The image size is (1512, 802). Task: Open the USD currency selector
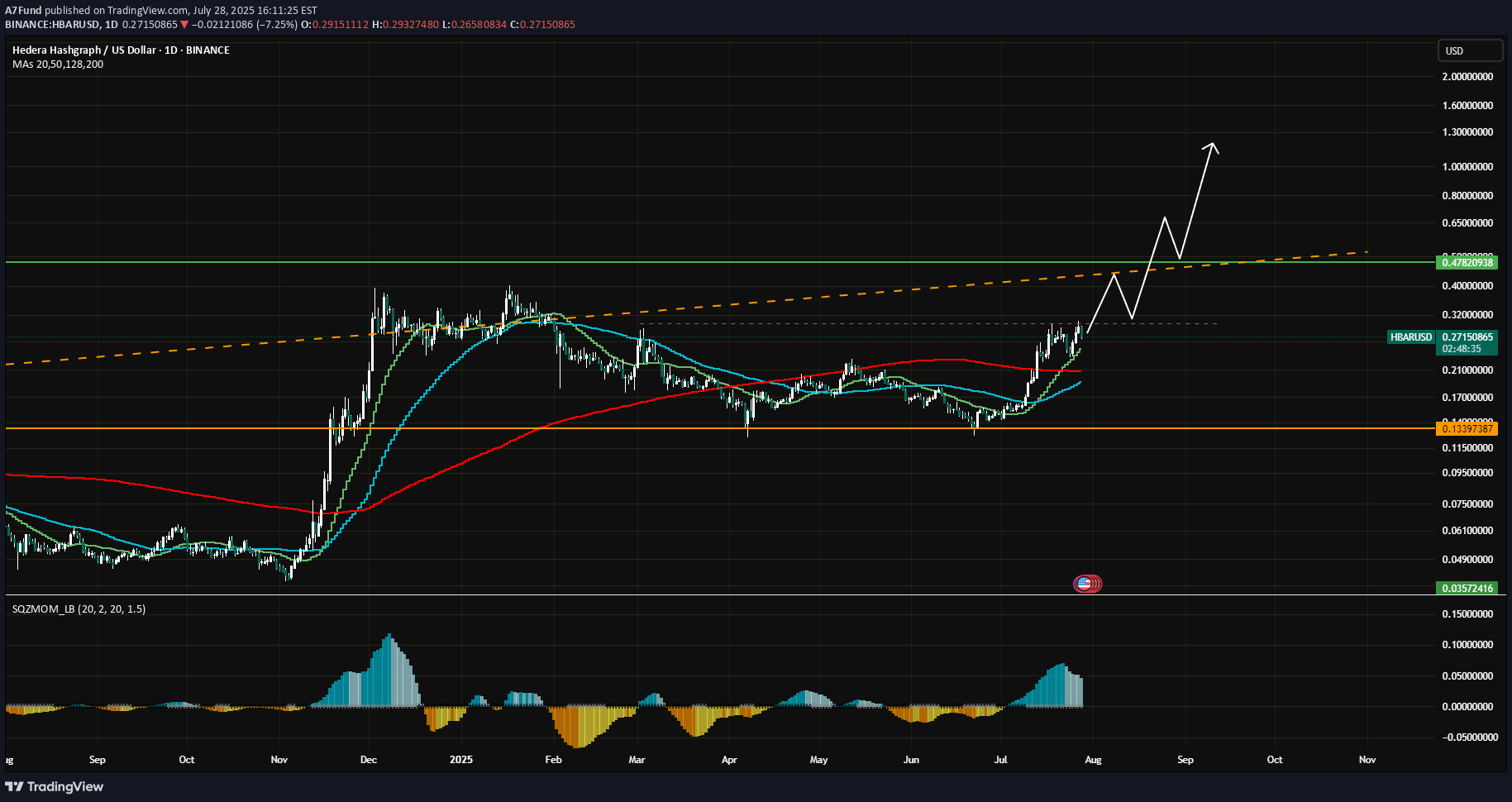(1470, 50)
